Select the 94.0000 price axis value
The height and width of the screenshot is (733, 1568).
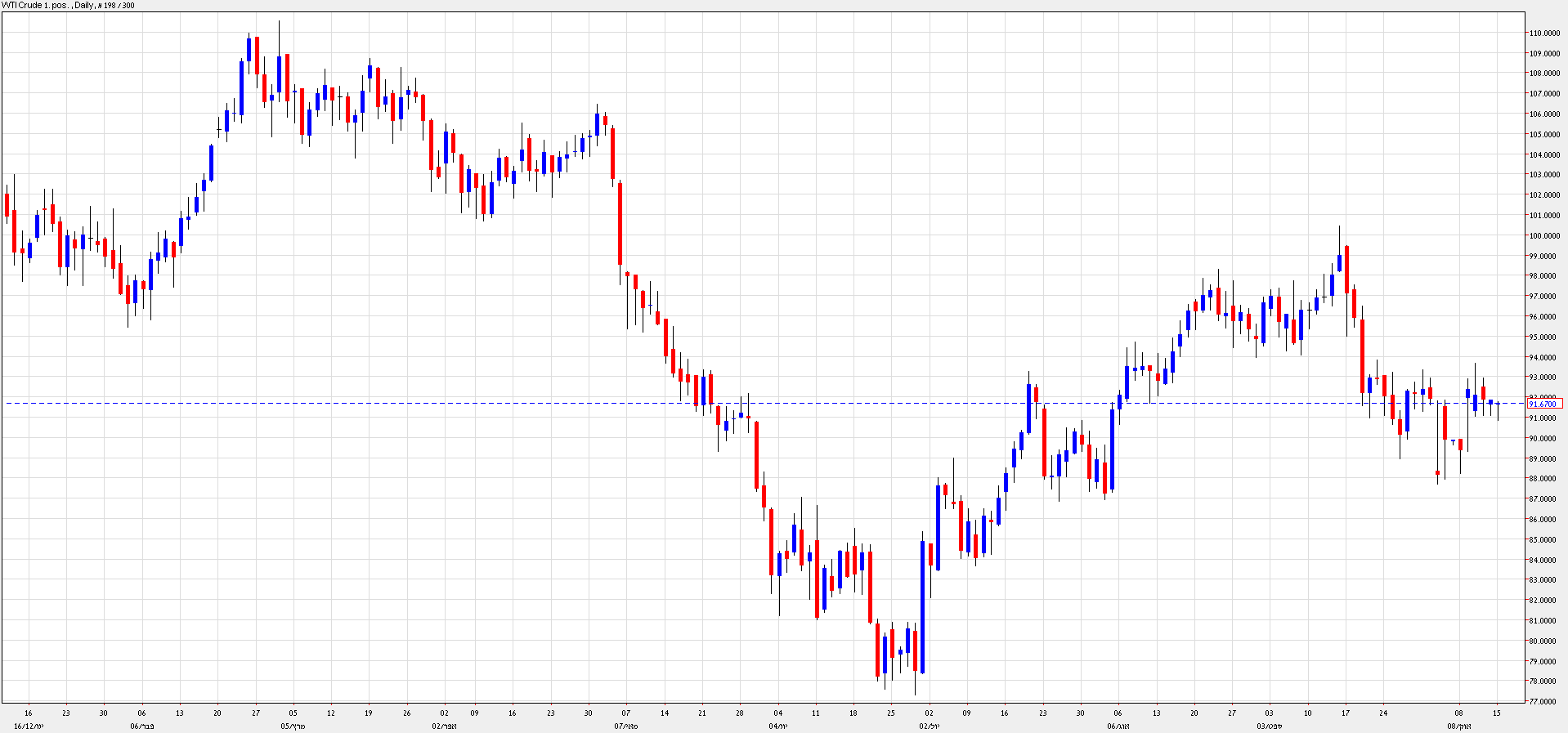click(x=1544, y=358)
